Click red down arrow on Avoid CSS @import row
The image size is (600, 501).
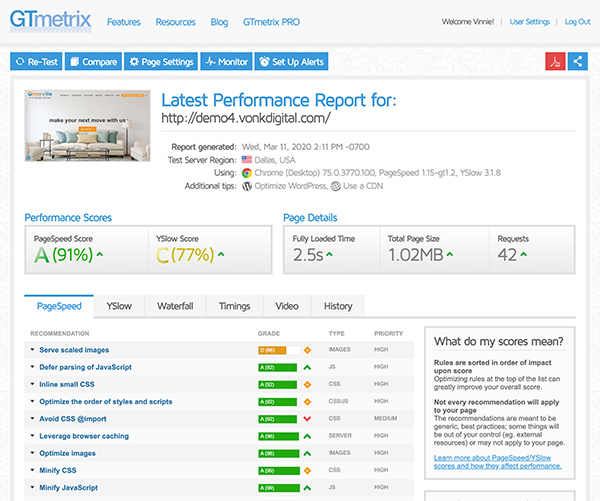coord(307,419)
